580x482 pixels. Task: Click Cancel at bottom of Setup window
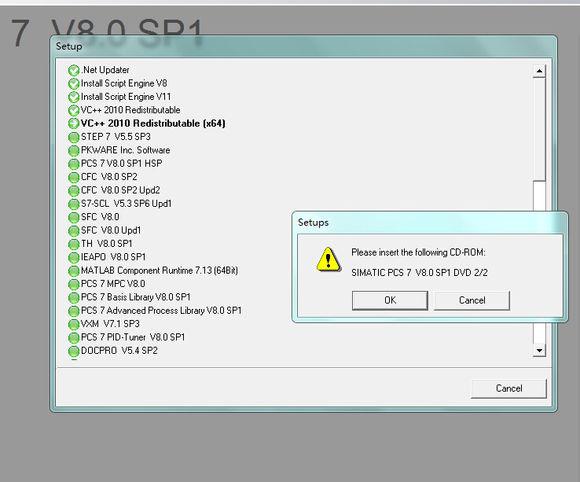point(509,388)
